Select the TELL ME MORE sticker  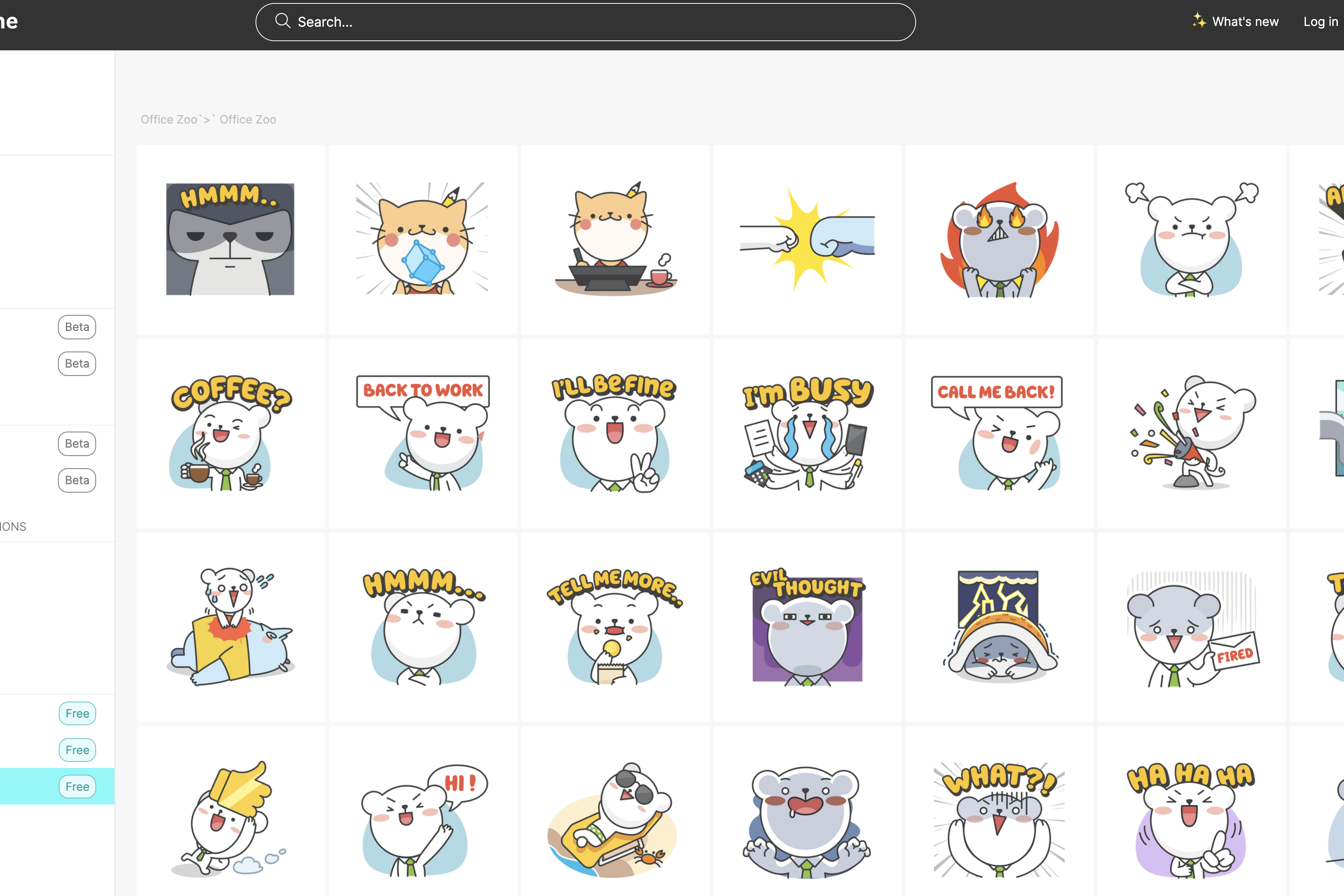tap(614, 627)
